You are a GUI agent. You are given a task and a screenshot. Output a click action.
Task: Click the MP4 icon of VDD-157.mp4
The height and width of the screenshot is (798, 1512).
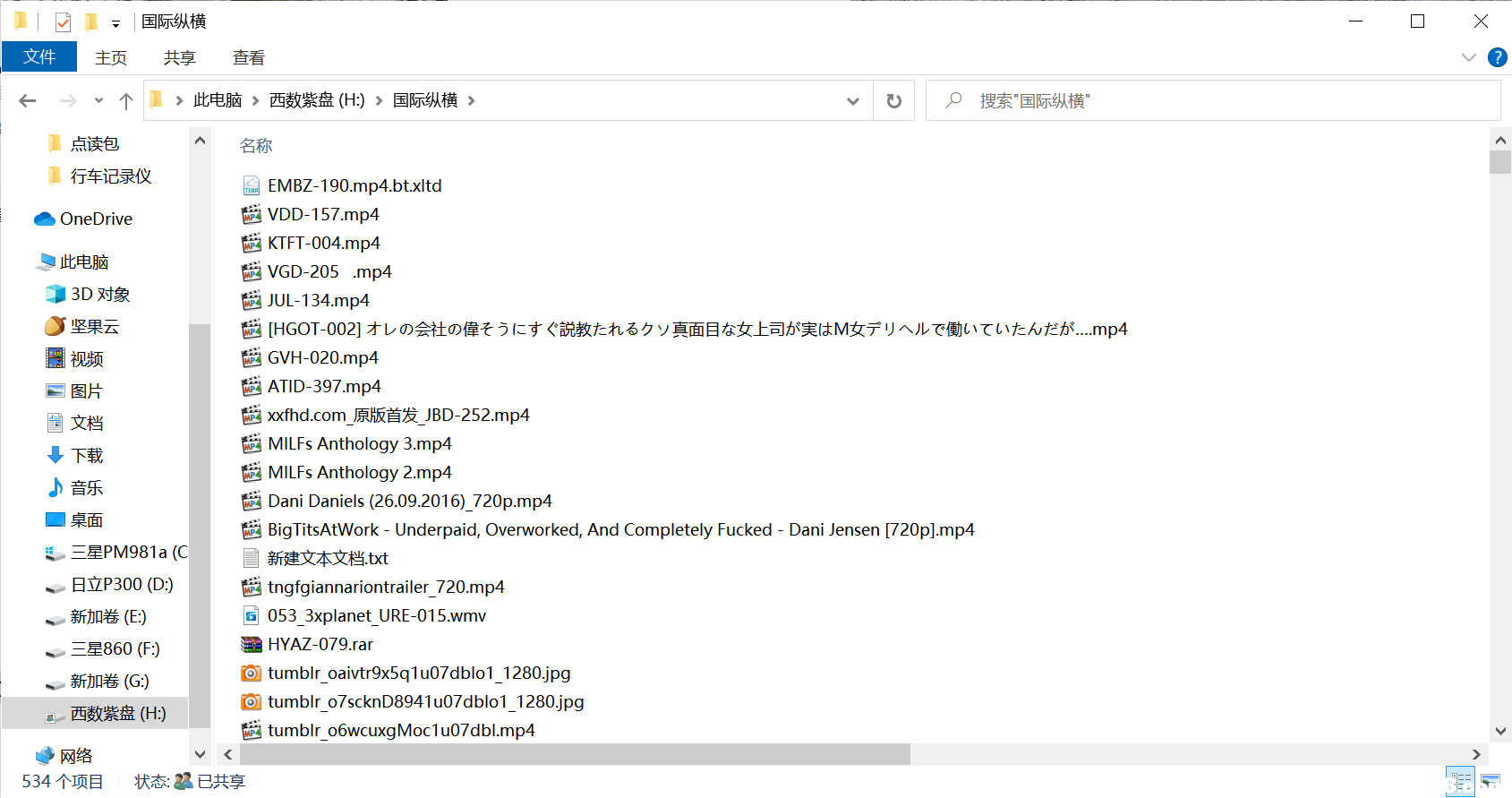click(252, 214)
